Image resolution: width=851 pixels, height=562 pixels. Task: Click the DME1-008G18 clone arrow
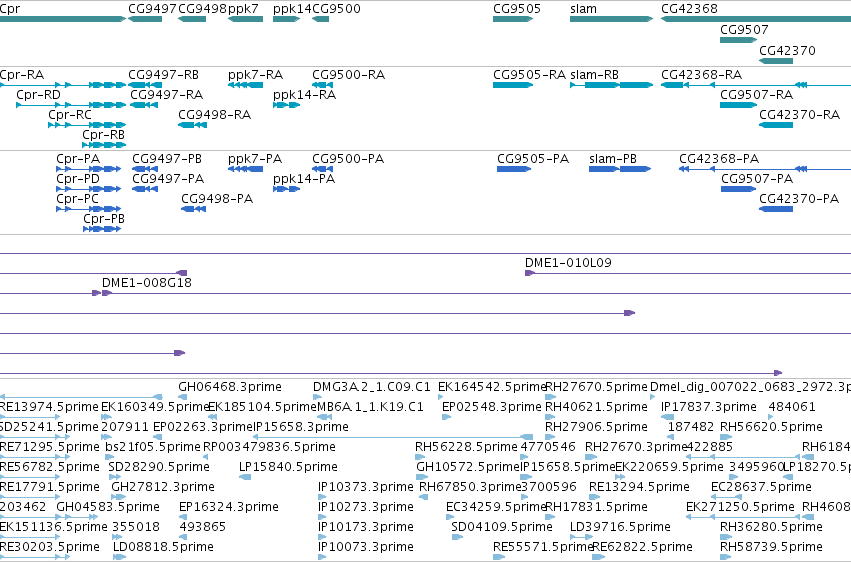click(x=107, y=293)
